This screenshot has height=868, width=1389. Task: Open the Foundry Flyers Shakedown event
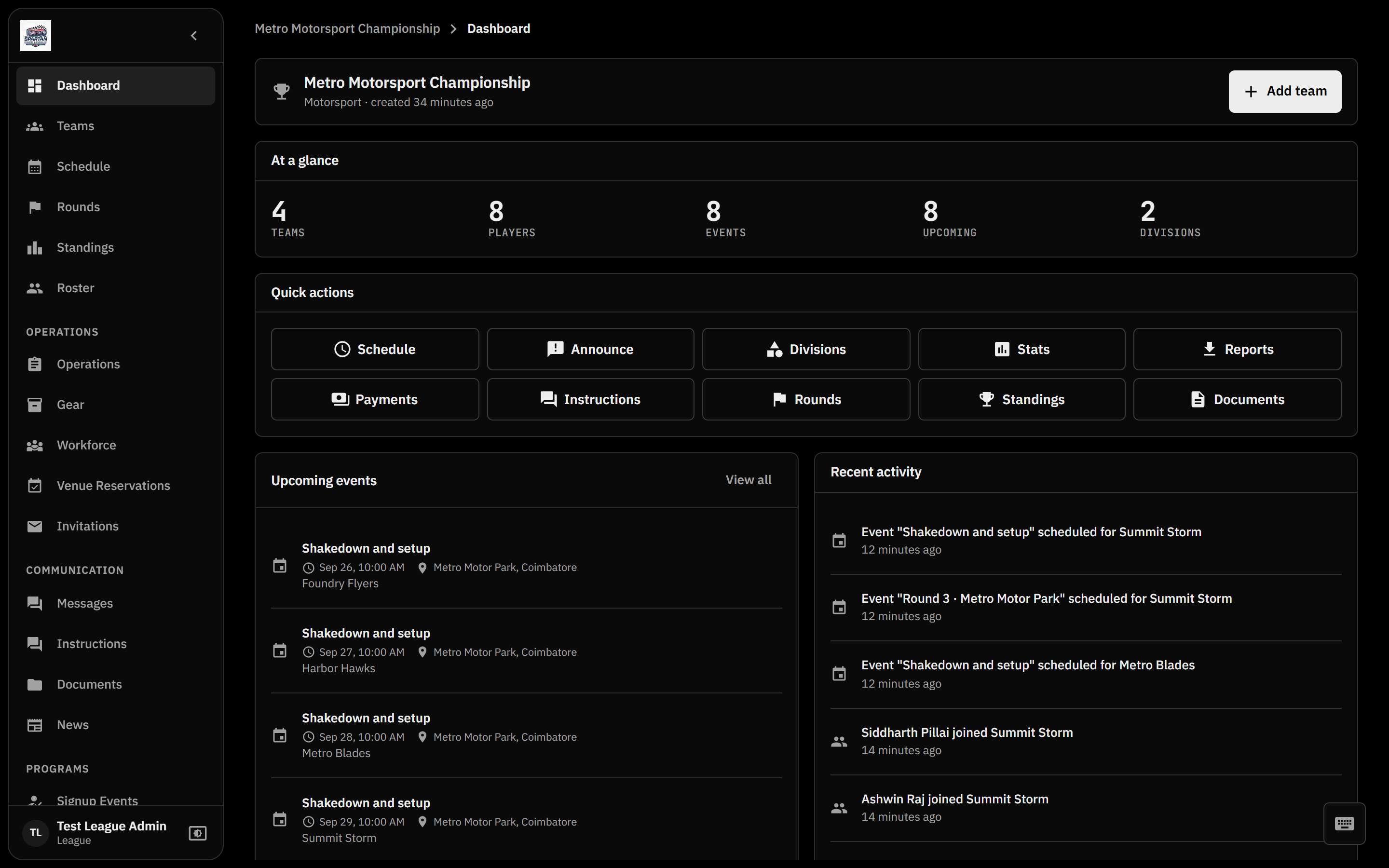coord(526,566)
